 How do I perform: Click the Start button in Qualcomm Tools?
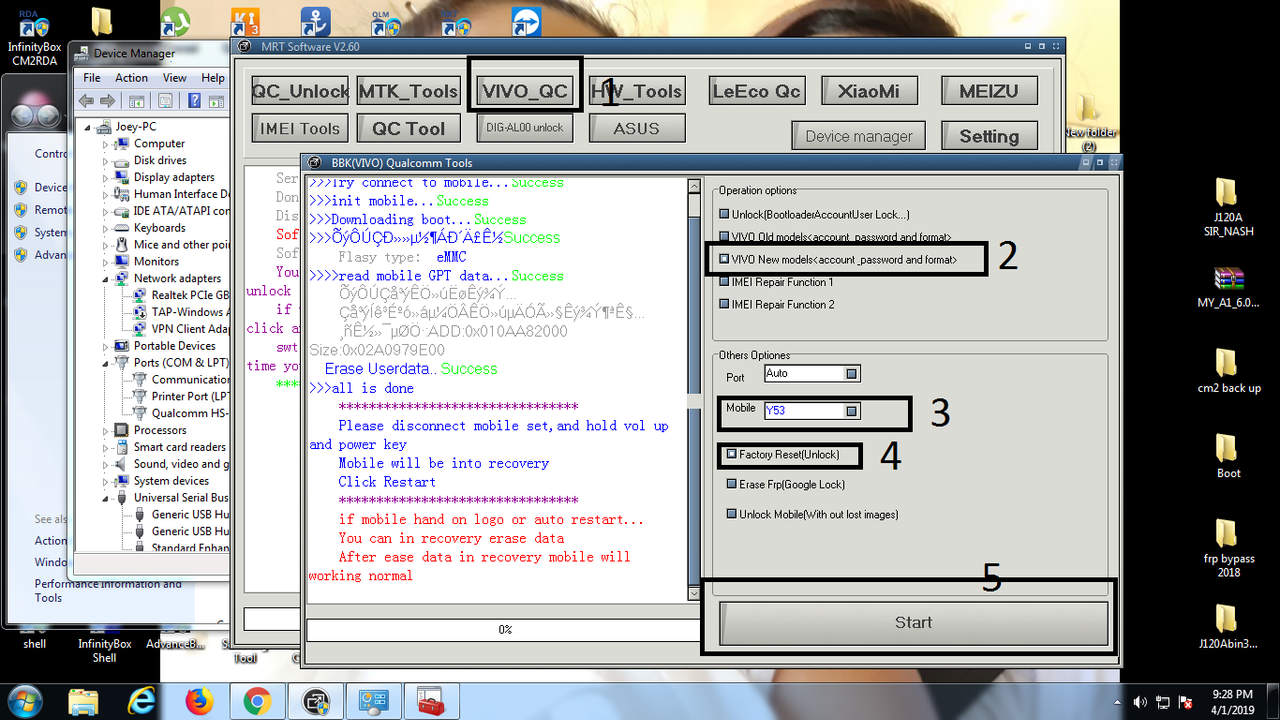tap(913, 622)
